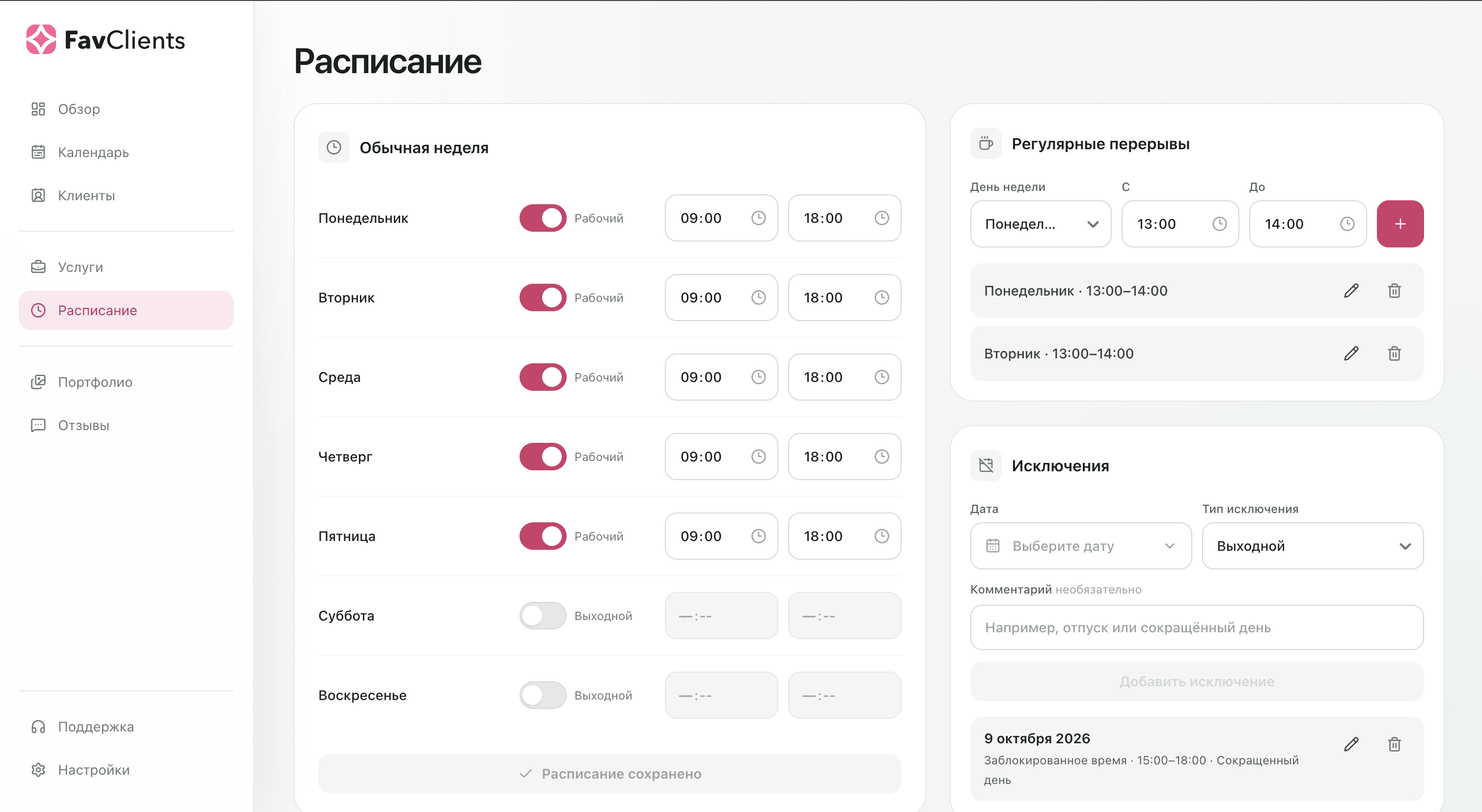Edit the Понедельник 13:00–14:00 break
This screenshot has width=1482, height=812.
tap(1351, 291)
